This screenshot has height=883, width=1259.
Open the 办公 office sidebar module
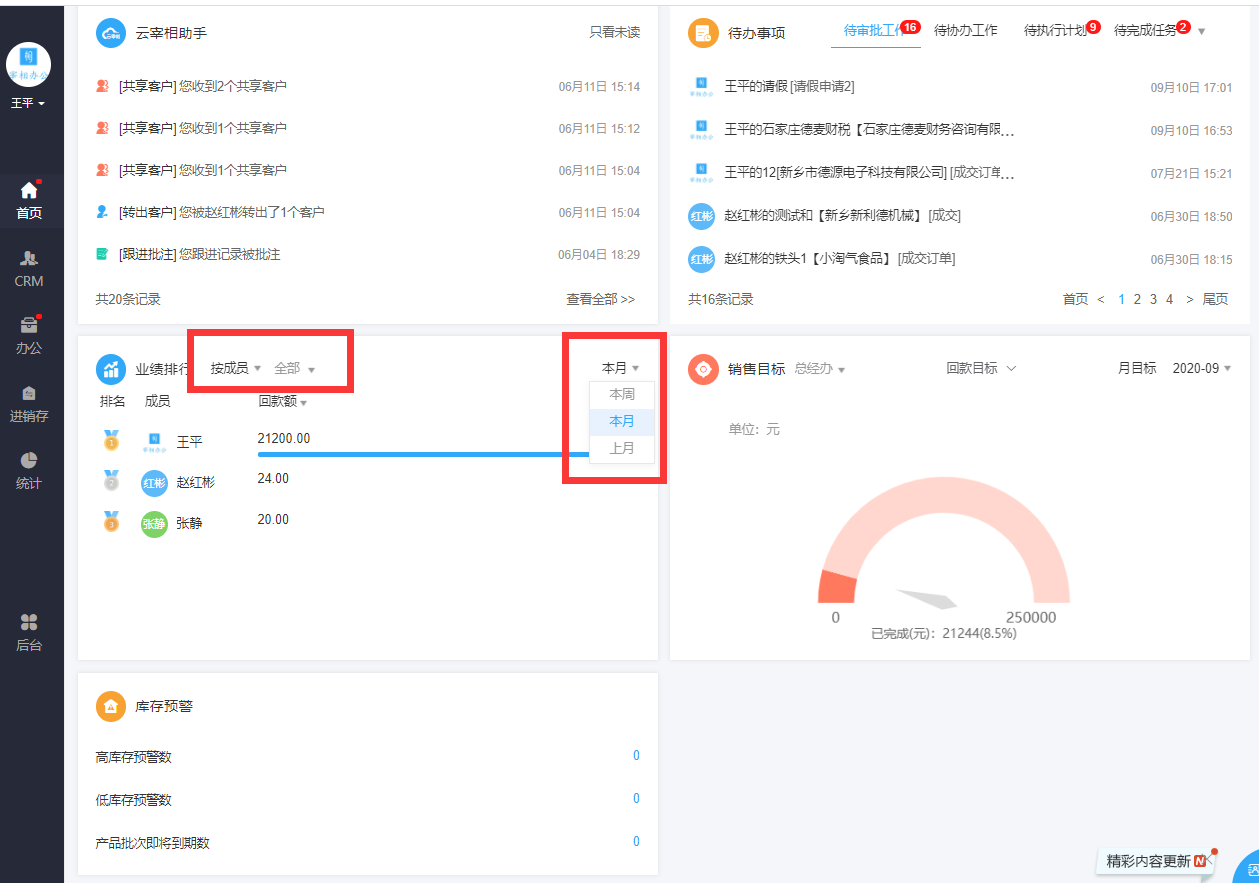[29, 335]
